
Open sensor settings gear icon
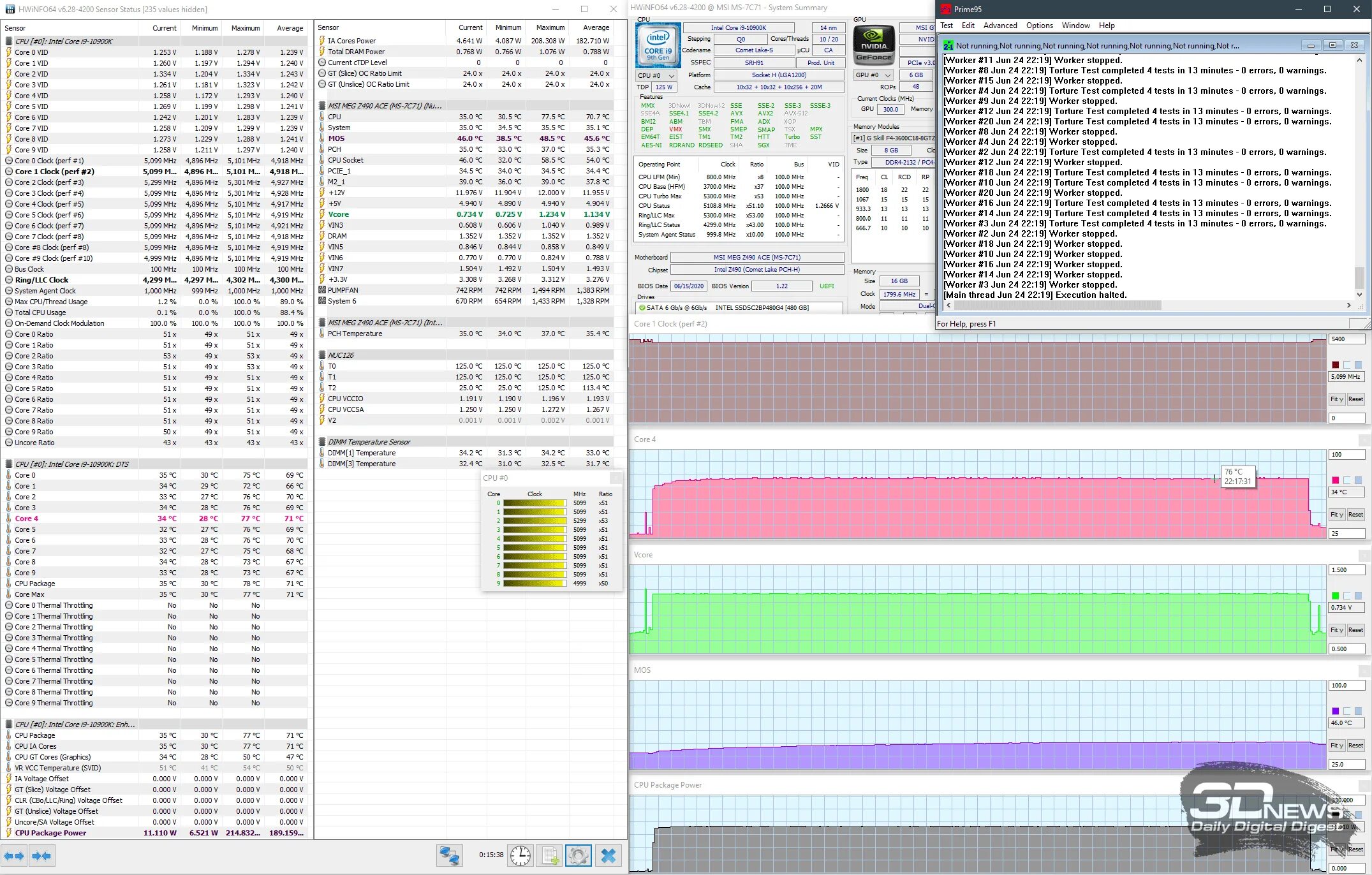point(579,855)
